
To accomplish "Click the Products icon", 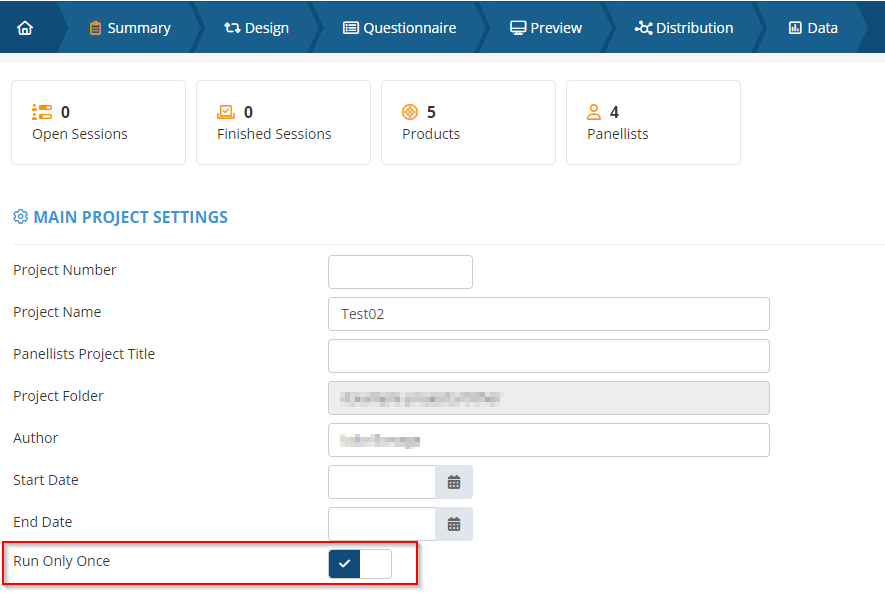I will [410, 112].
